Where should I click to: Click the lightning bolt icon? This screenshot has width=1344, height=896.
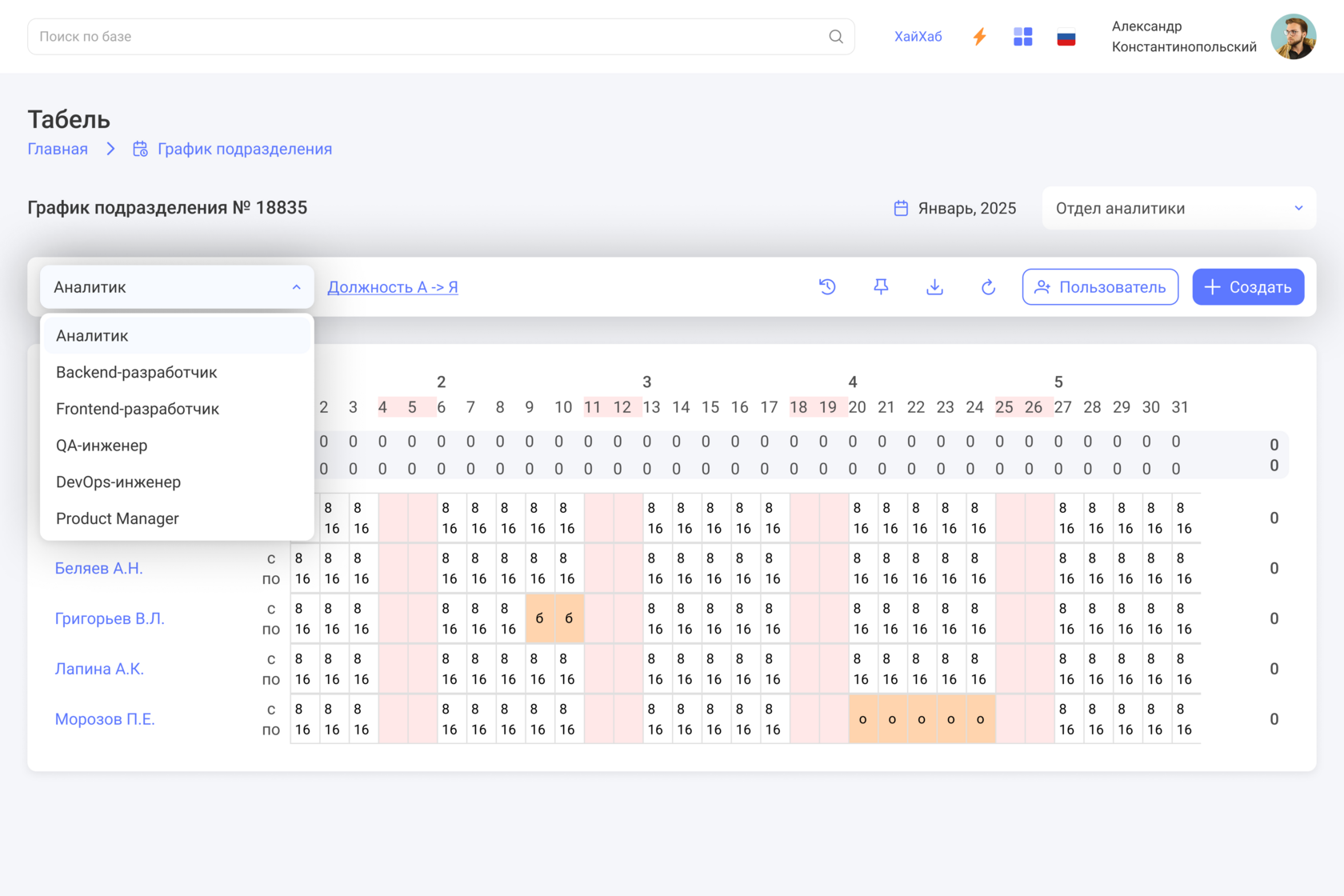(x=979, y=37)
